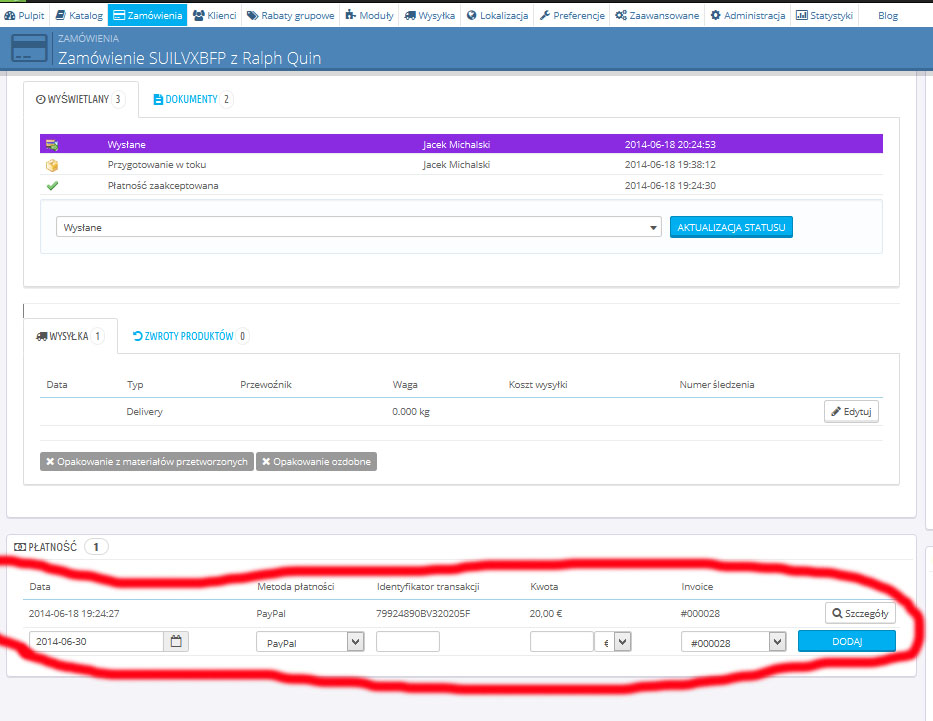The width and height of the screenshot is (933, 721).
Task: Click the Edytuj button for Delivery
Action: click(x=851, y=412)
